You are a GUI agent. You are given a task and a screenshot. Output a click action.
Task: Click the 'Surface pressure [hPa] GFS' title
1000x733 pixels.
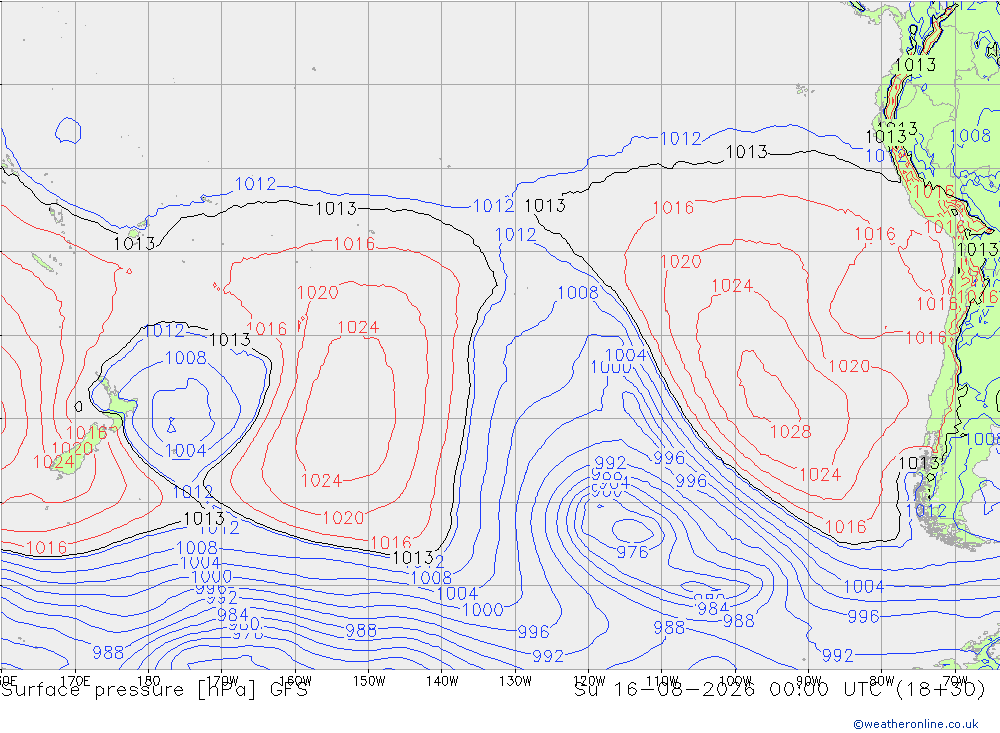point(154,690)
